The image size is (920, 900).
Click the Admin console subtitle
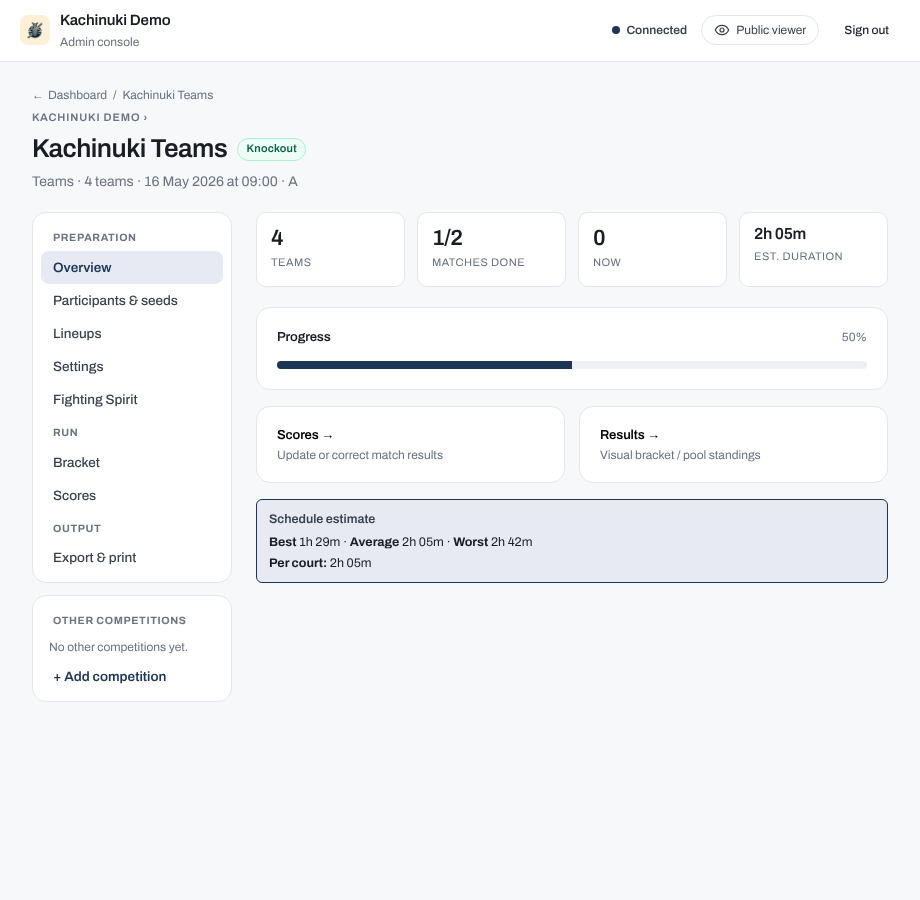(x=100, y=42)
